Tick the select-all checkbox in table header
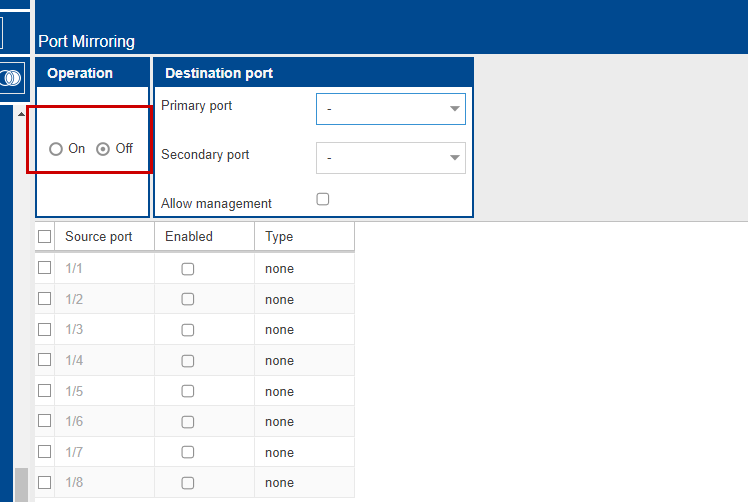Screen dimensions: 748x502 click(x=44, y=236)
